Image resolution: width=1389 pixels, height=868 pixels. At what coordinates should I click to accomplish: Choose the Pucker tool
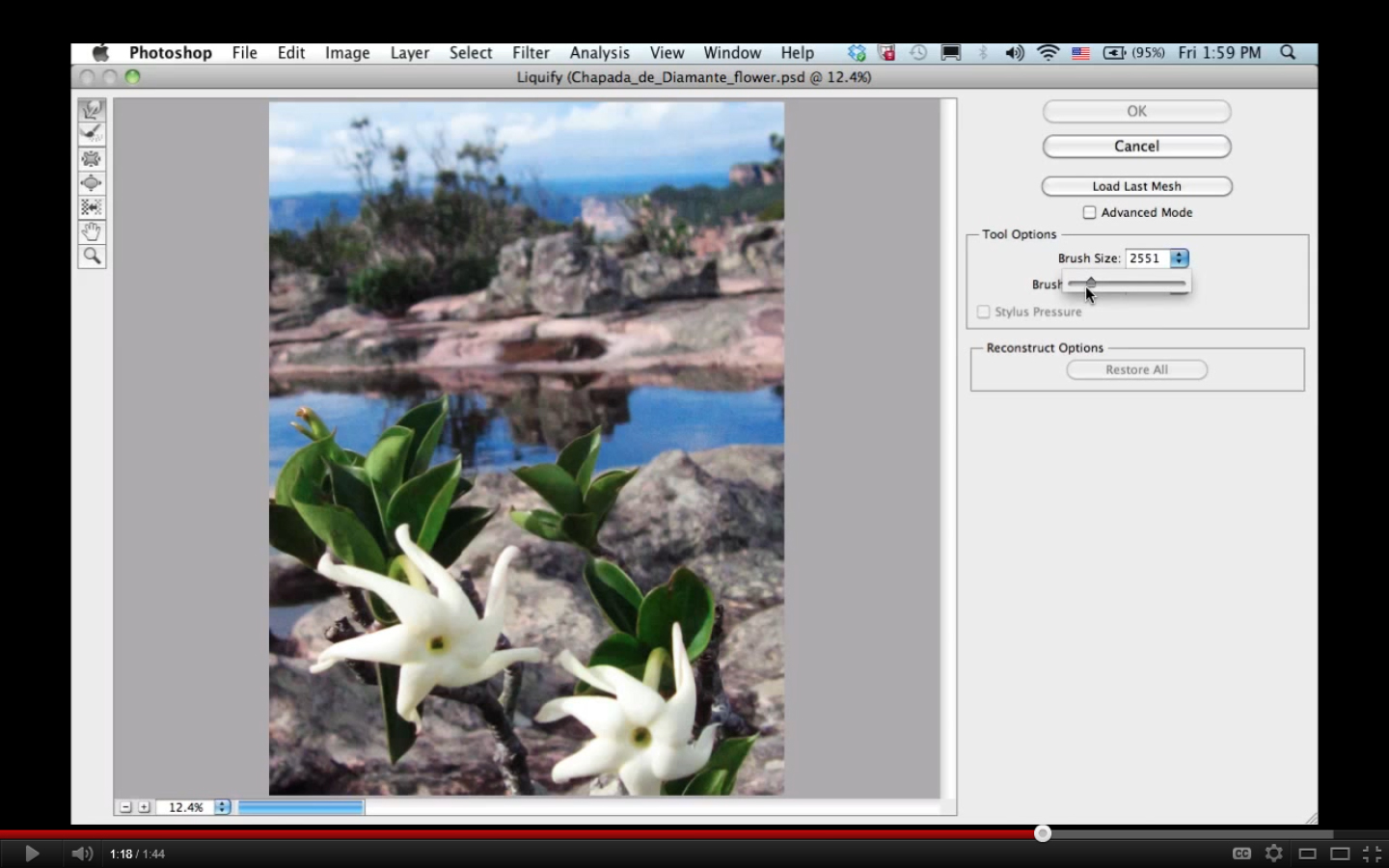[92, 159]
